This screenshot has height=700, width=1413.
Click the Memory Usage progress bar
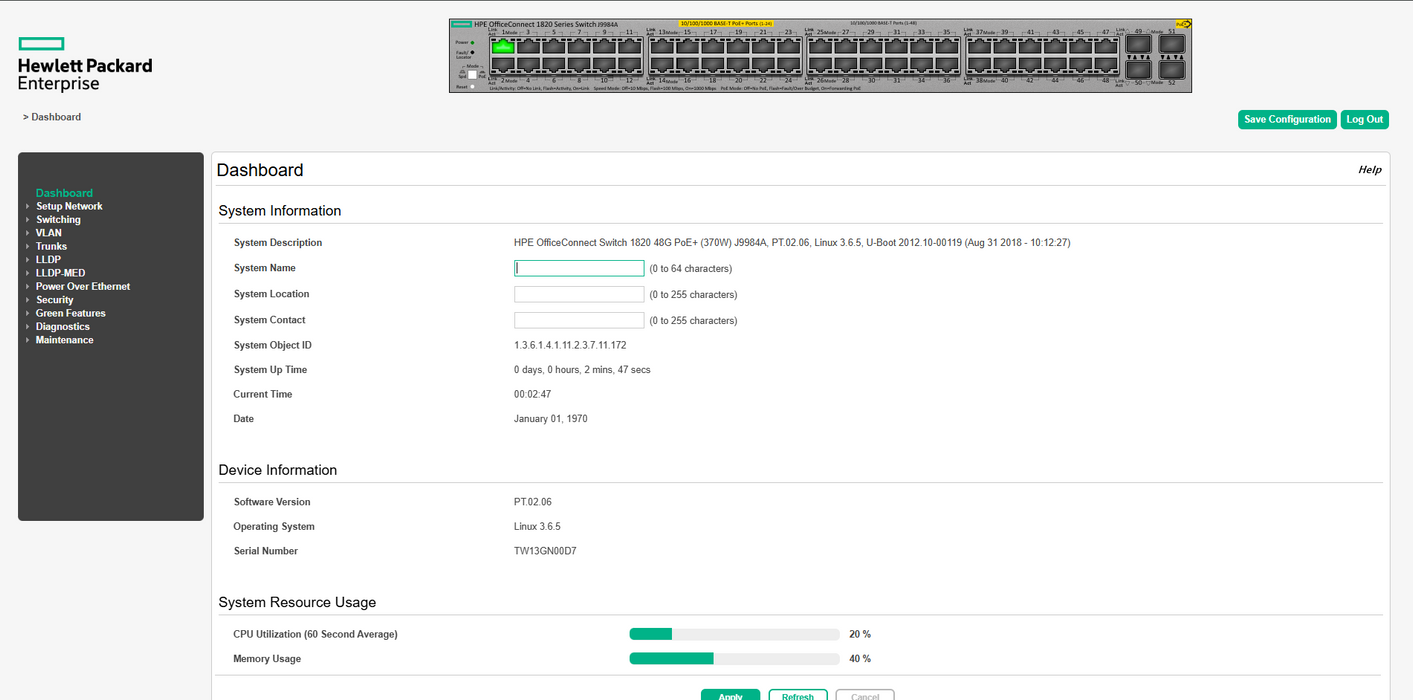pos(734,659)
